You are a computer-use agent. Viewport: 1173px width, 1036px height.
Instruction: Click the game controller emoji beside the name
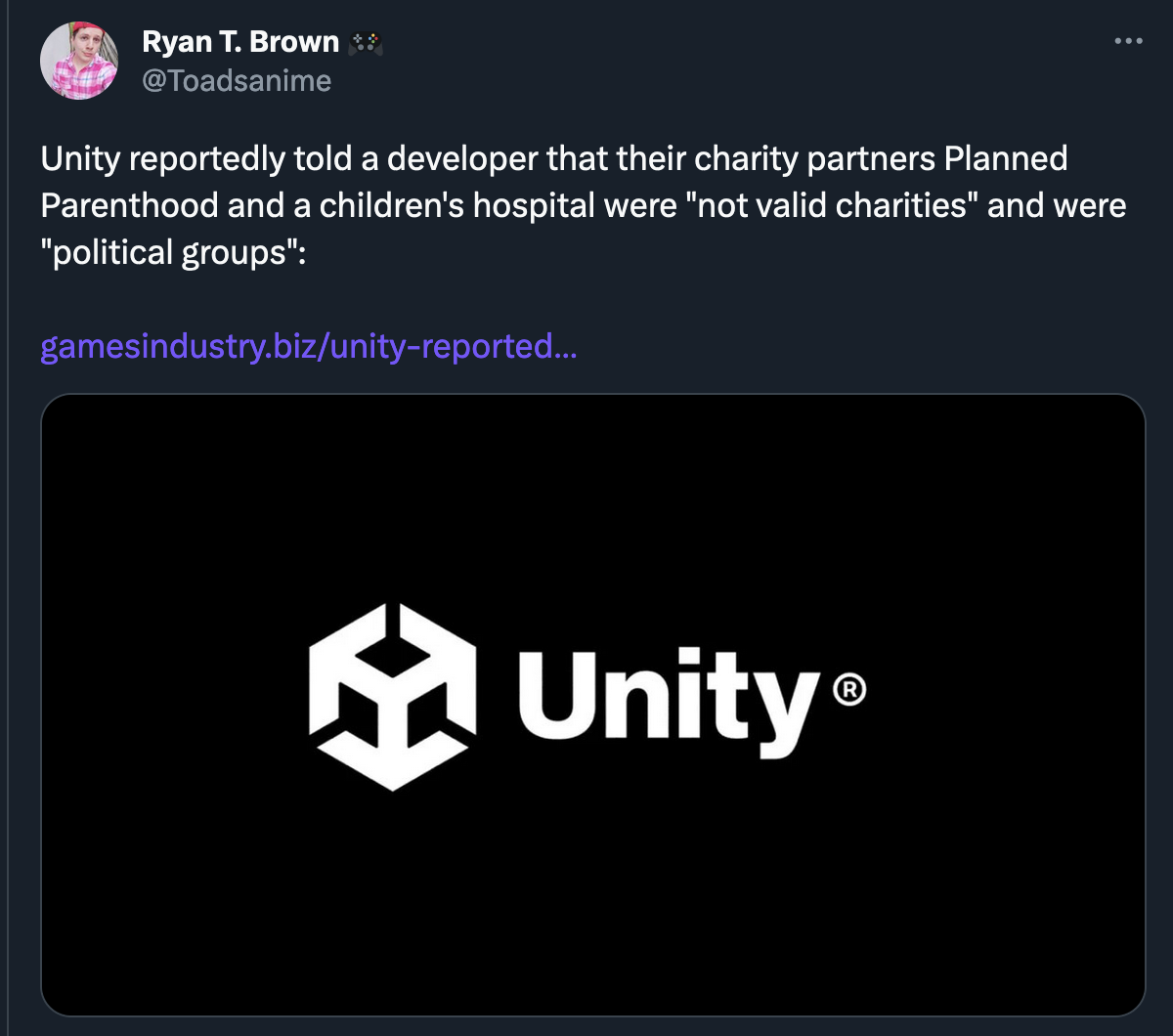(x=367, y=43)
